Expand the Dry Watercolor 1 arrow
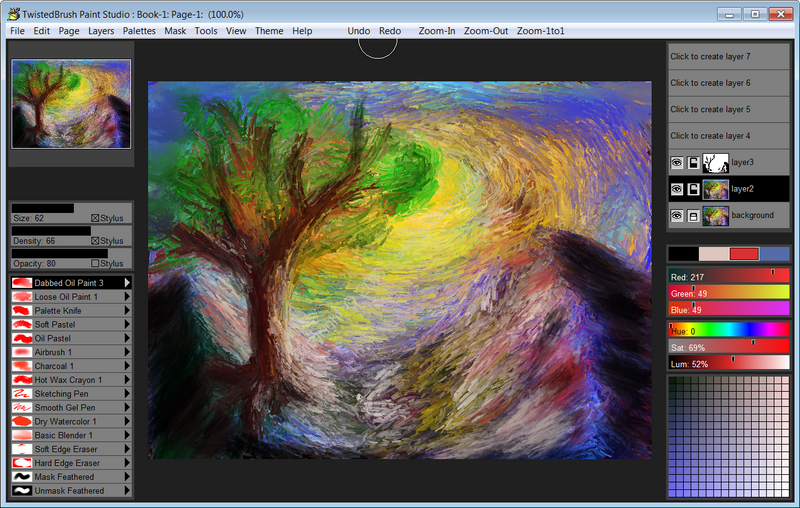 point(127,421)
